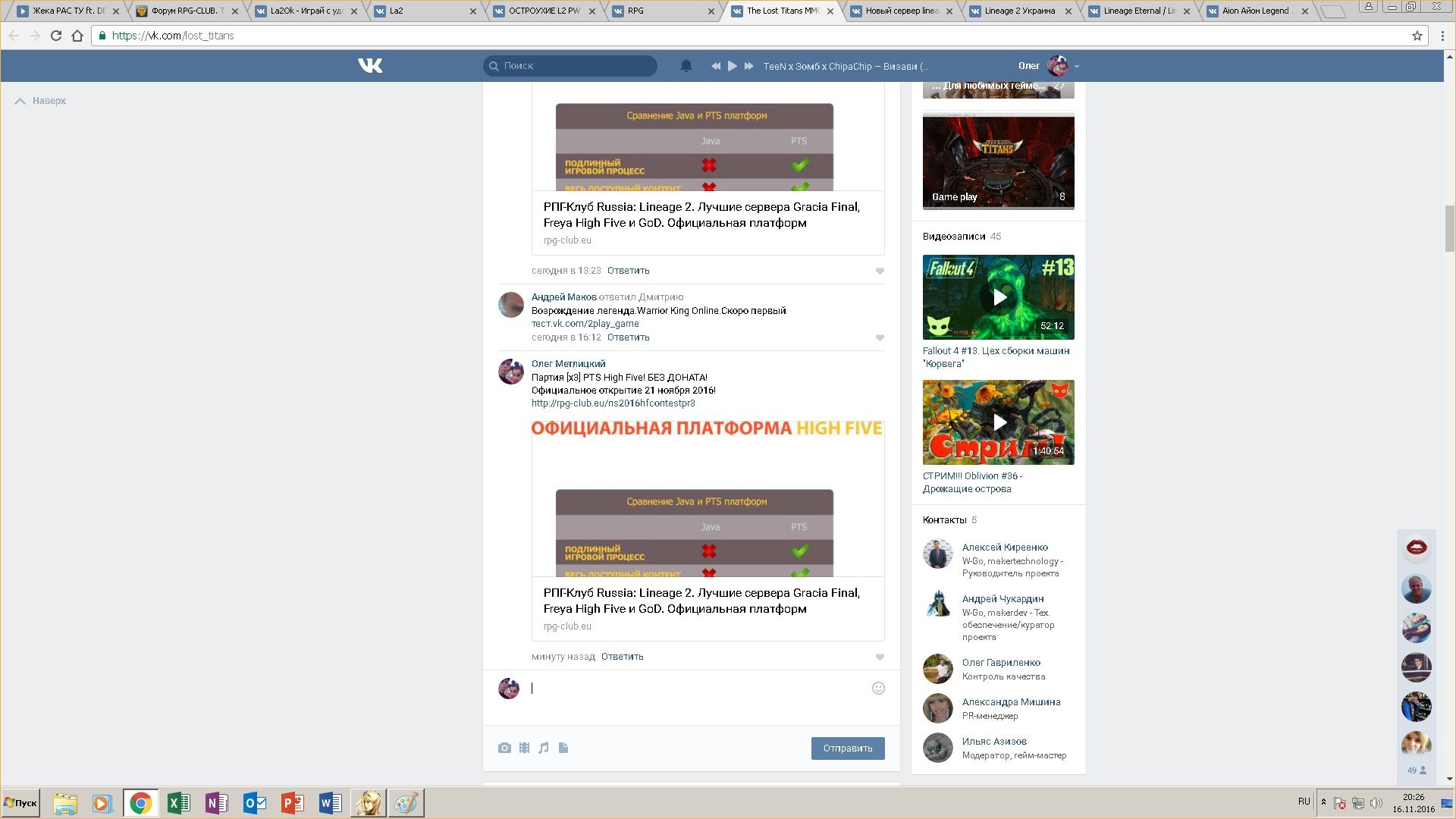Viewport: 1456px width, 819px height.
Task: Open the rpg-club.eu/ns2016hfcontestpr3 link
Action: point(613,403)
